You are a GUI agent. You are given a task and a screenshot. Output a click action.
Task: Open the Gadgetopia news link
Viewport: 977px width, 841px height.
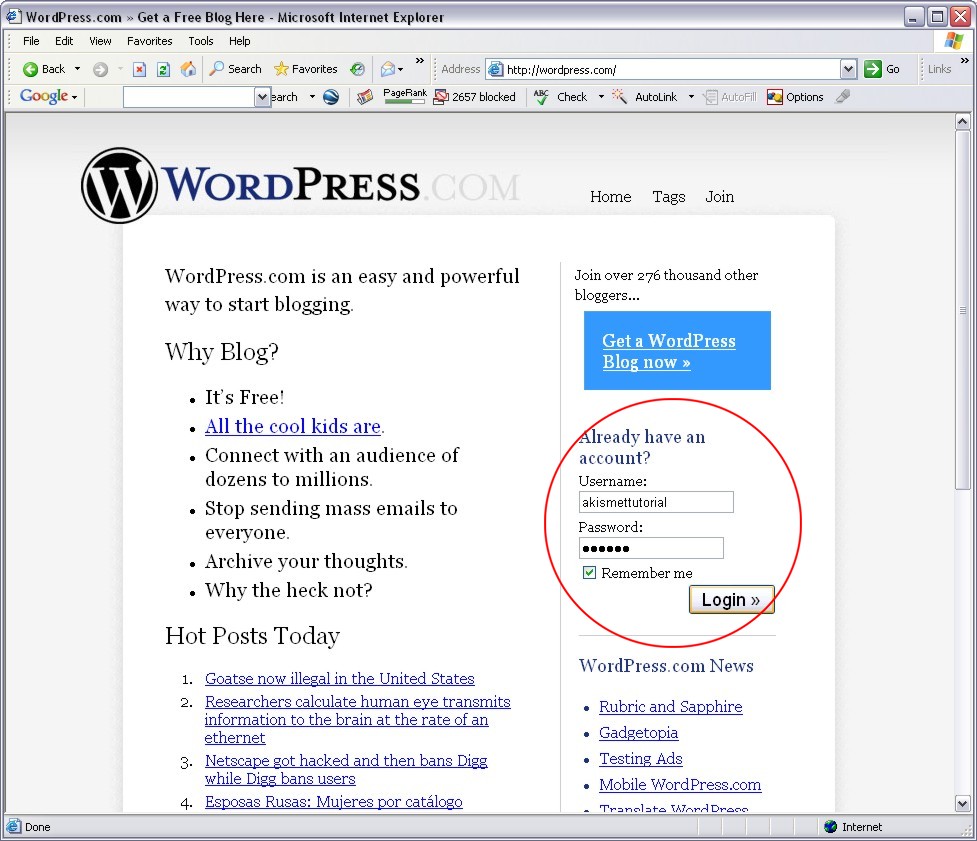(638, 733)
